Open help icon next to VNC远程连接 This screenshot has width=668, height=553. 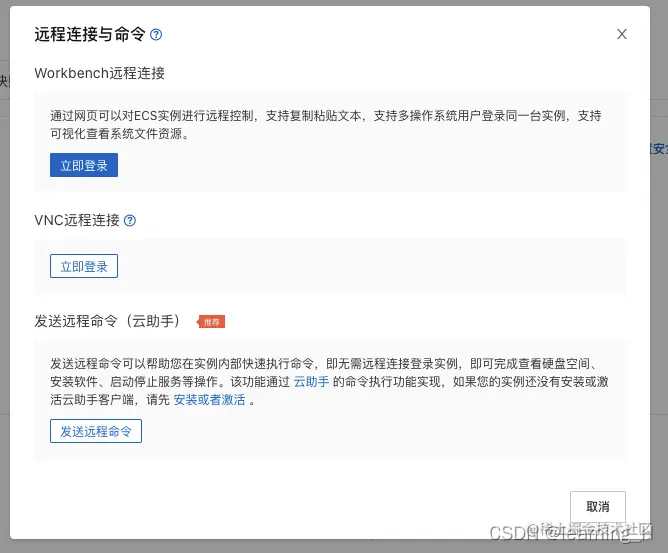coord(130,221)
